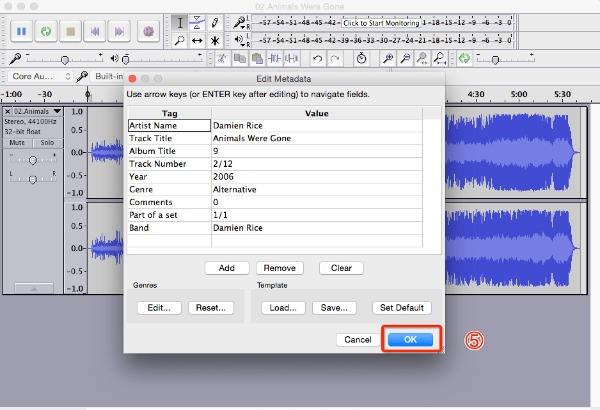Click Skip to Start button

tap(95, 31)
